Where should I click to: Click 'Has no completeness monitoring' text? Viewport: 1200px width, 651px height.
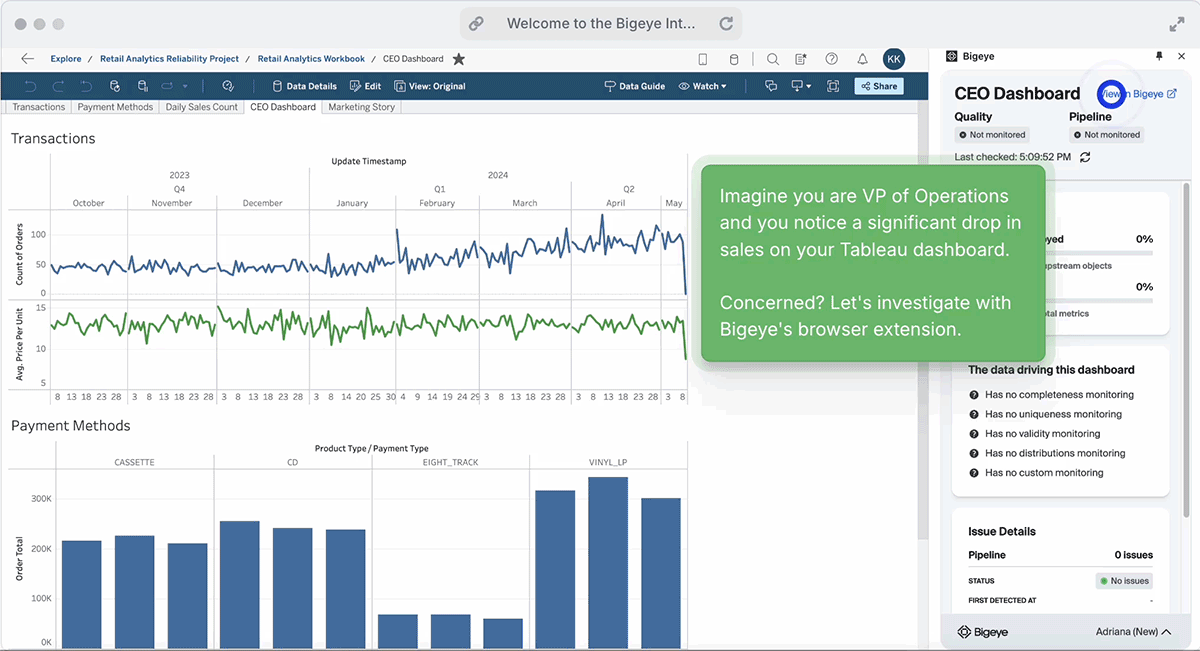(1059, 395)
